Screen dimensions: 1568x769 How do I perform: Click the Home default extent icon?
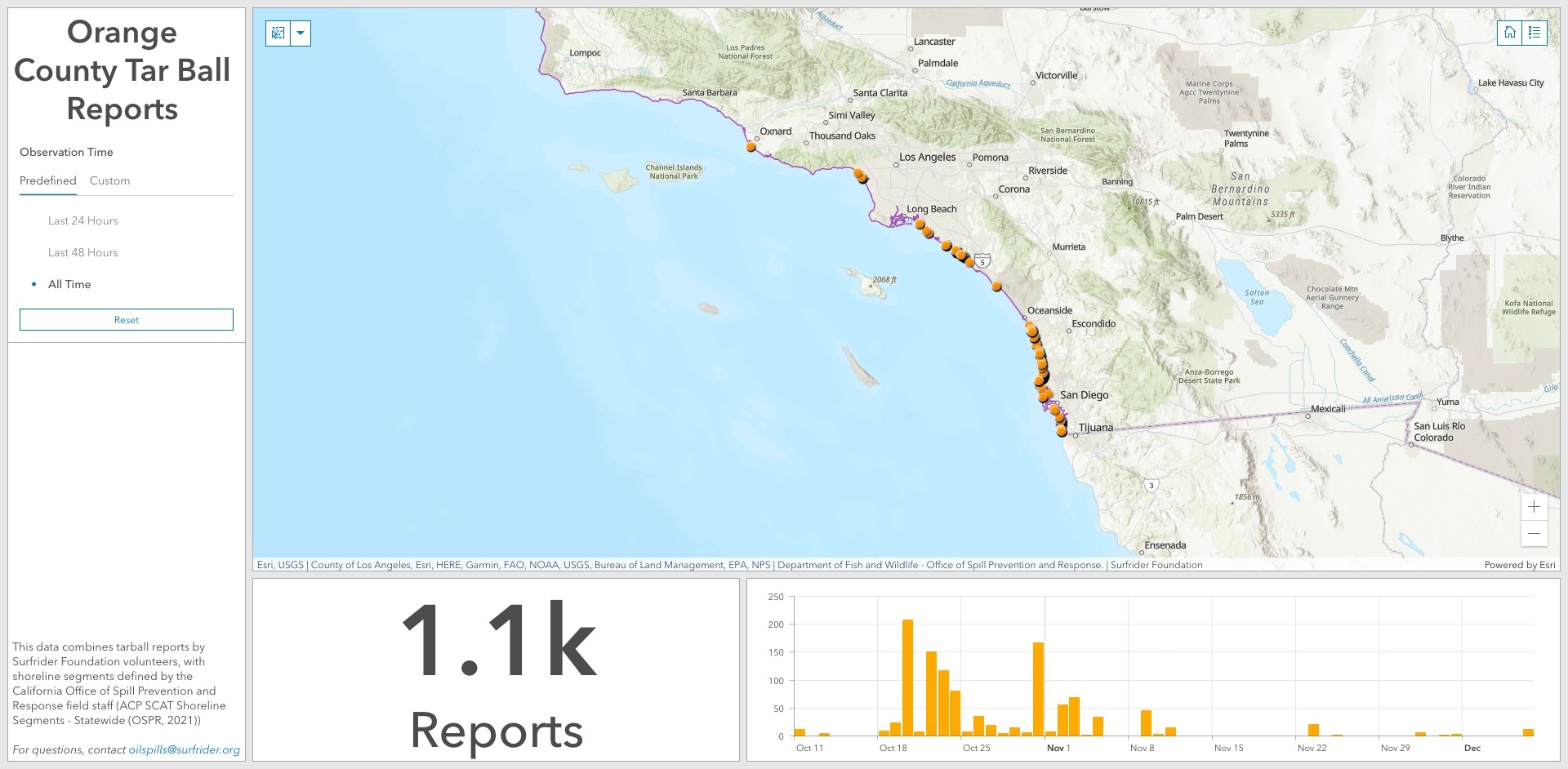1510,33
